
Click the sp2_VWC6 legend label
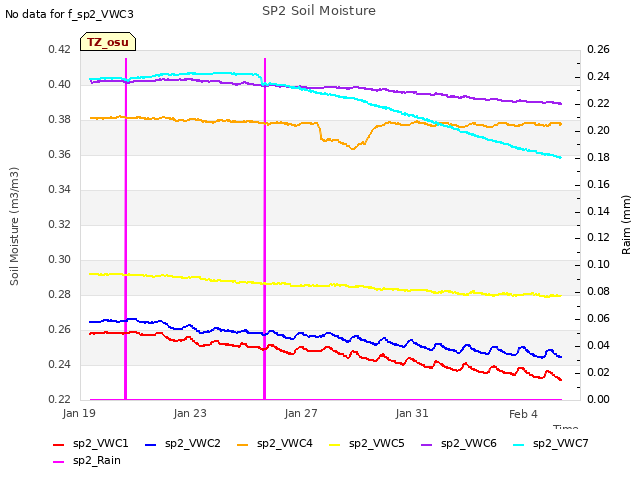(469, 443)
